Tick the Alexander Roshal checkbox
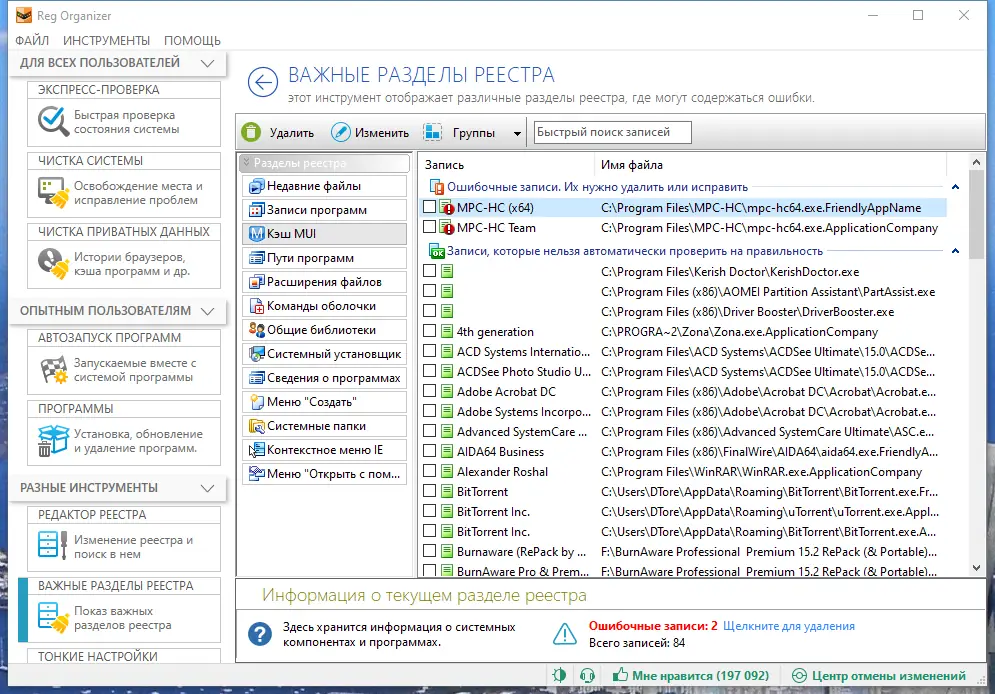 pos(430,471)
